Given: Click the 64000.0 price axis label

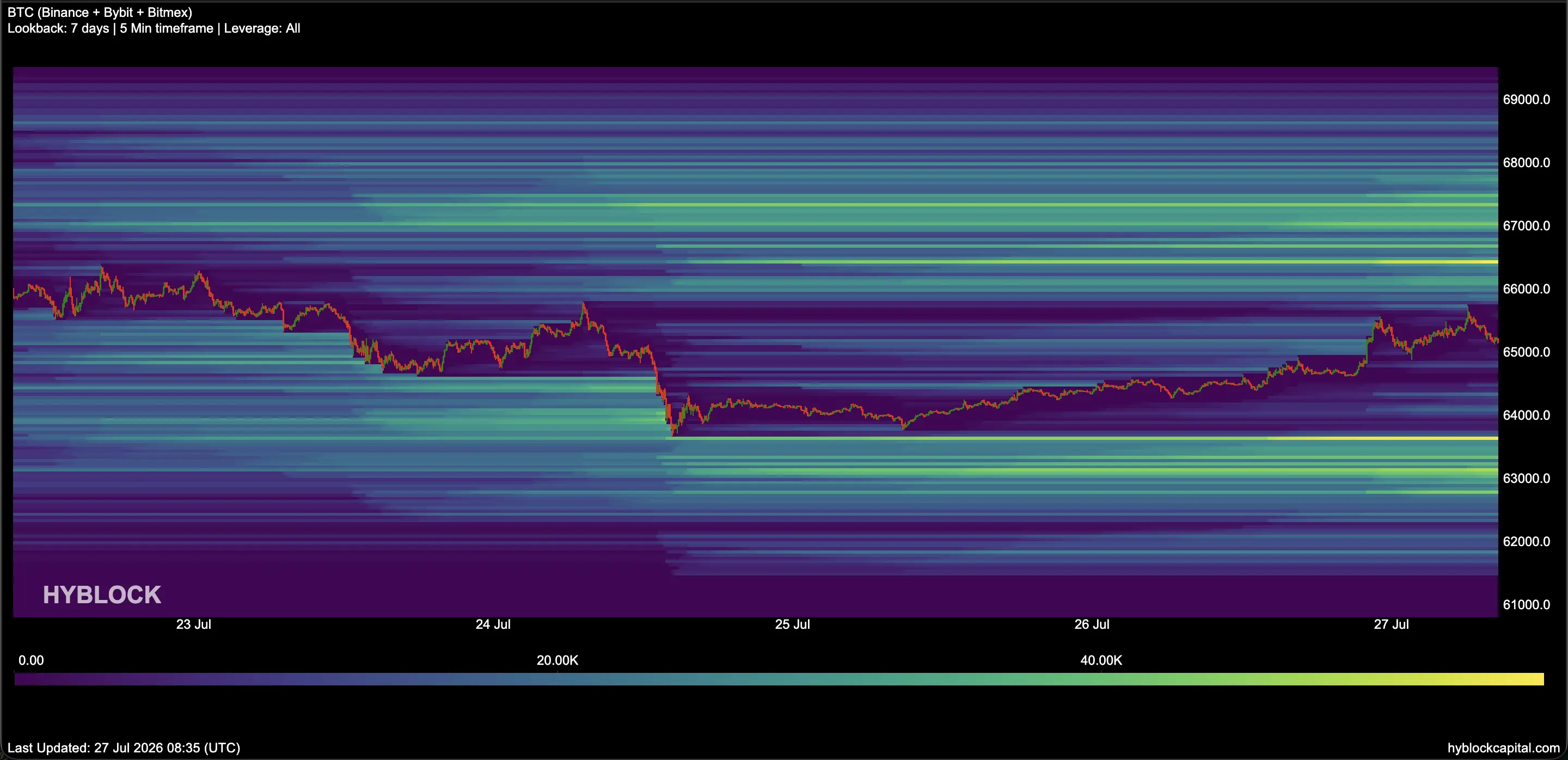Looking at the screenshot, I should coord(1526,415).
